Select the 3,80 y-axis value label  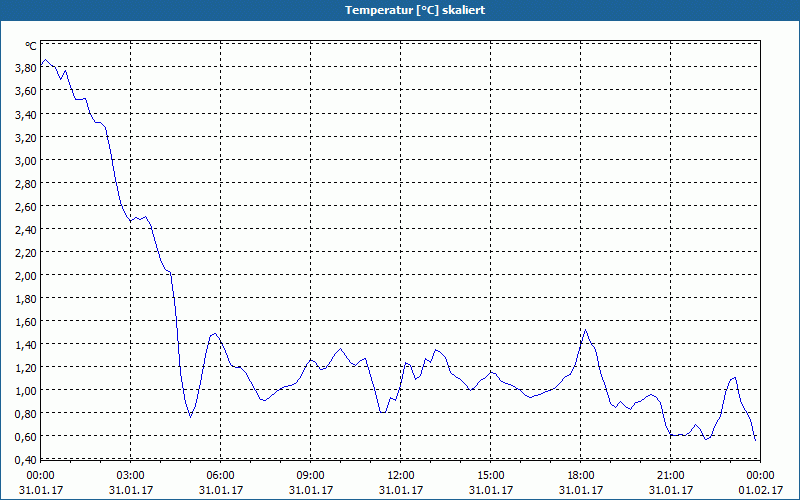point(26,68)
